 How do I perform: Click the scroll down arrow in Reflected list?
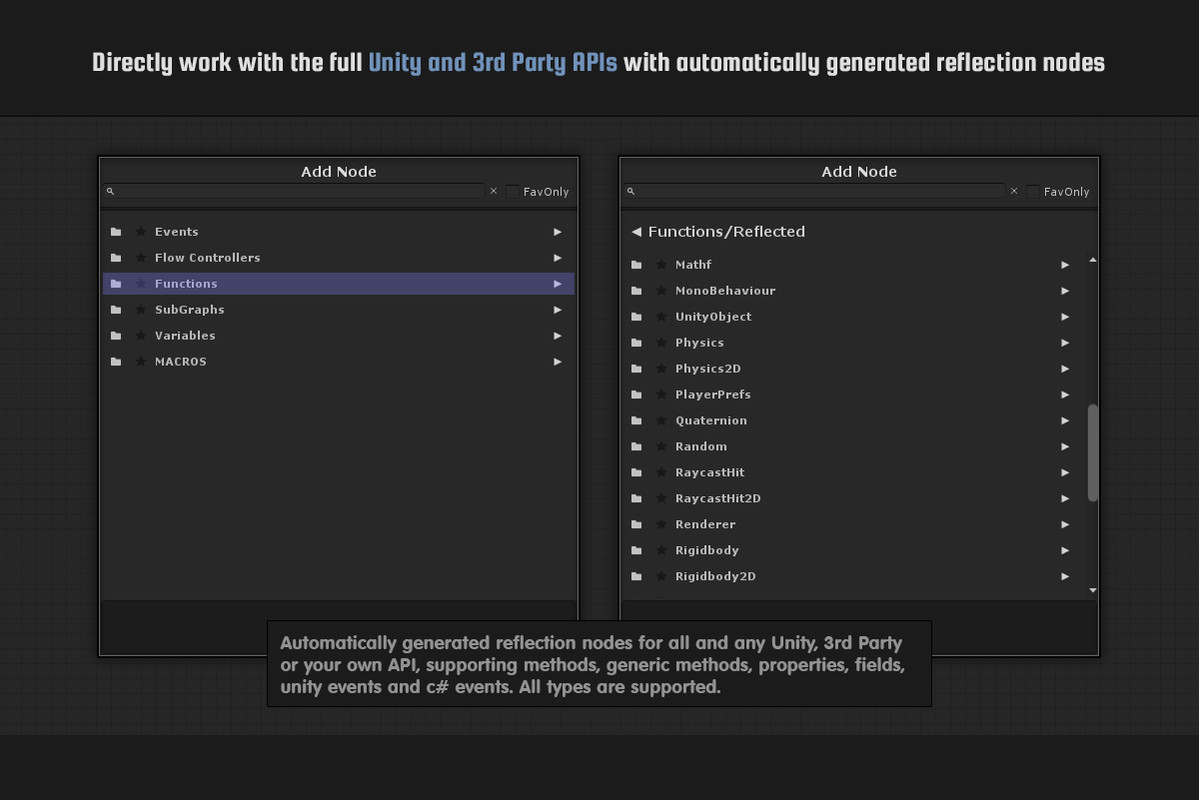[x=1093, y=590]
